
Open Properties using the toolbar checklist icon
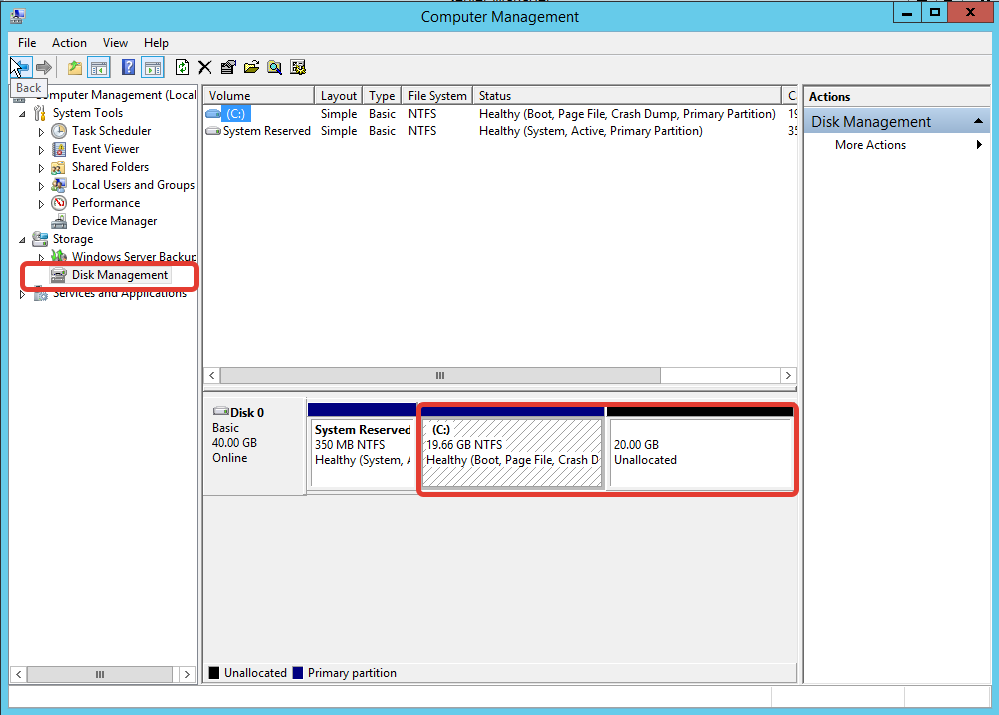228,67
